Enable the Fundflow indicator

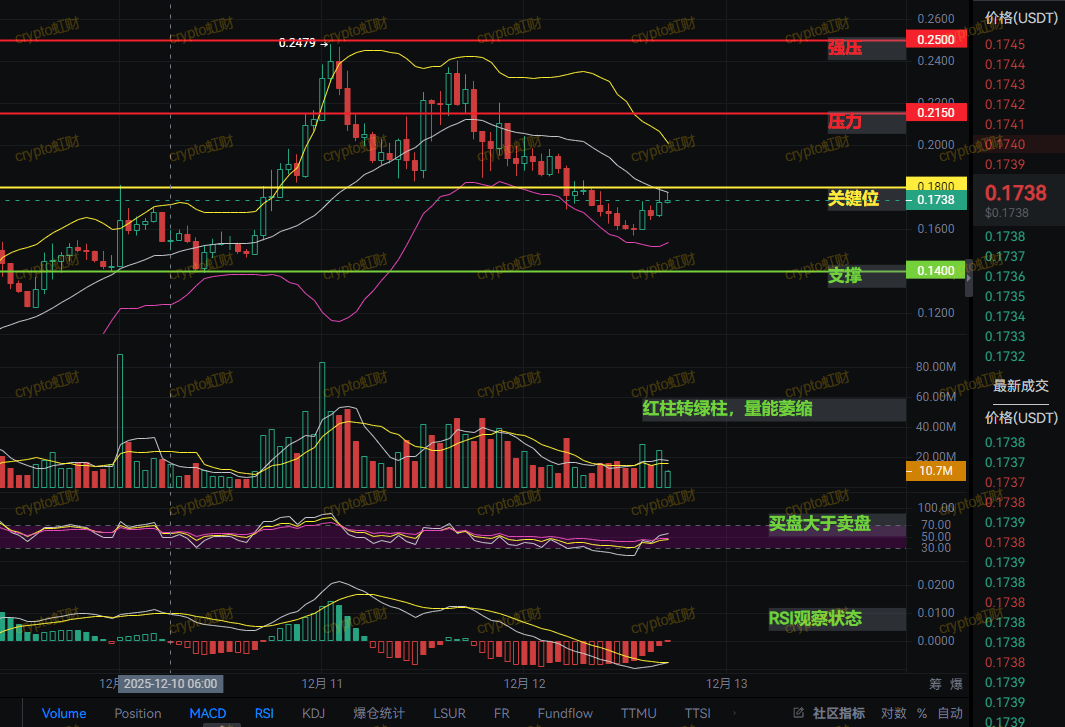click(565, 713)
